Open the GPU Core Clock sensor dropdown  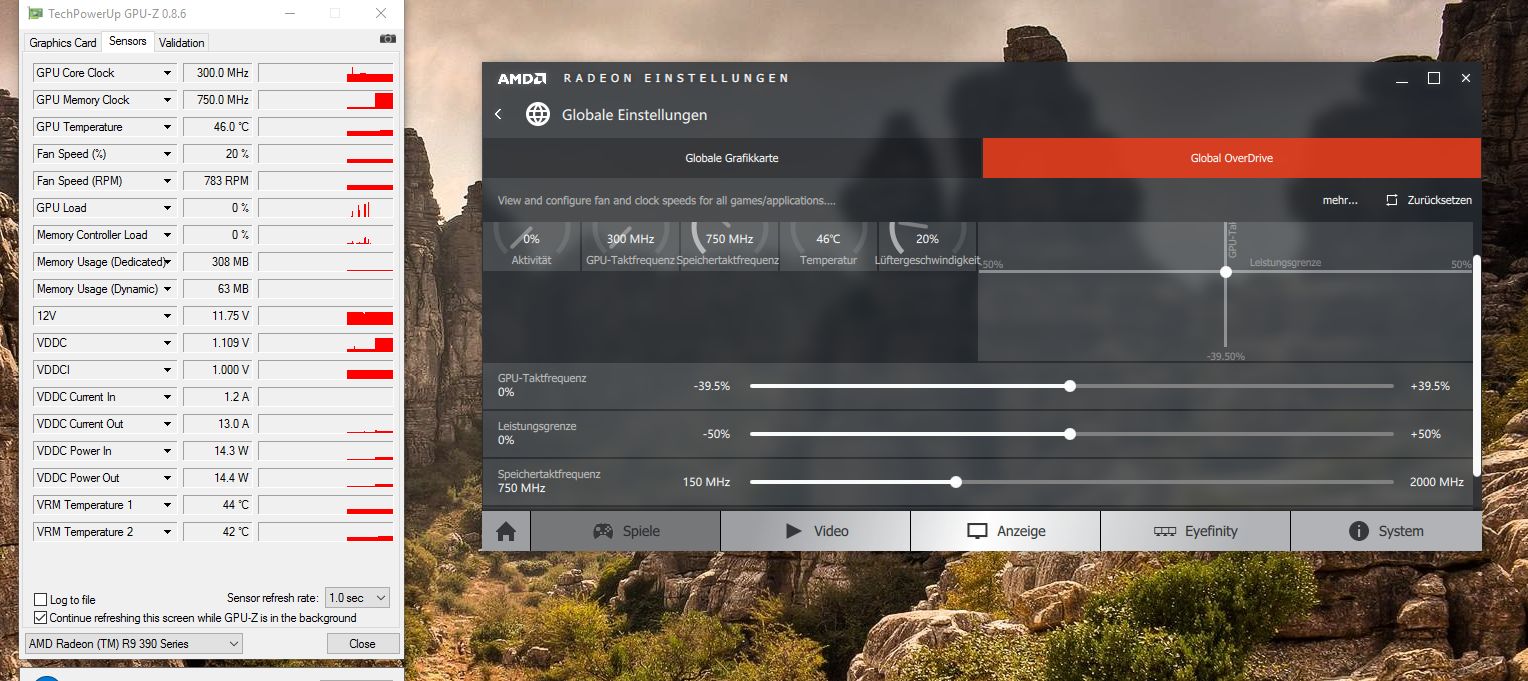point(168,73)
